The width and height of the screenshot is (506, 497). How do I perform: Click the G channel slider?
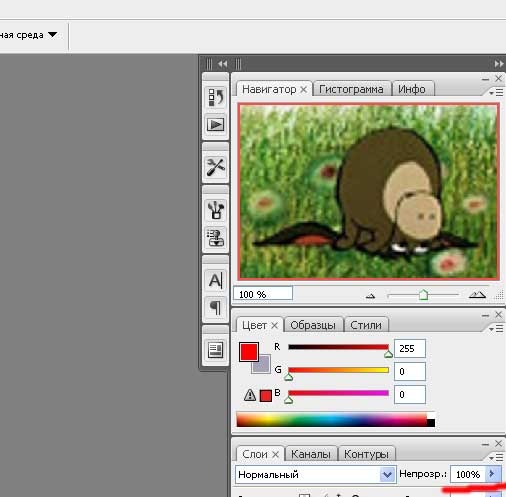(x=338, y=370)
